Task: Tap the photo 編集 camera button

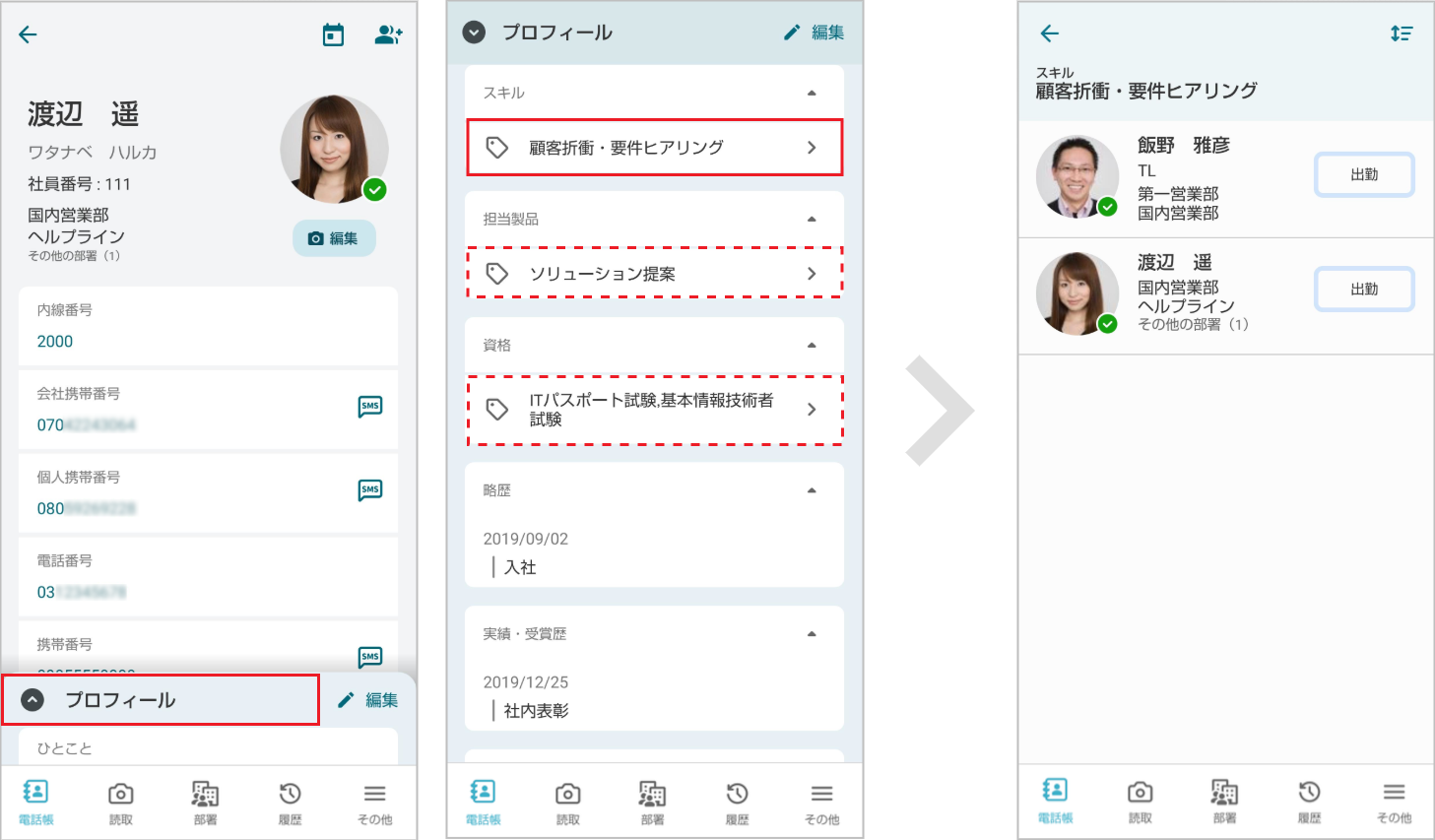Action: pyautogui.click(x=334, y=238)
